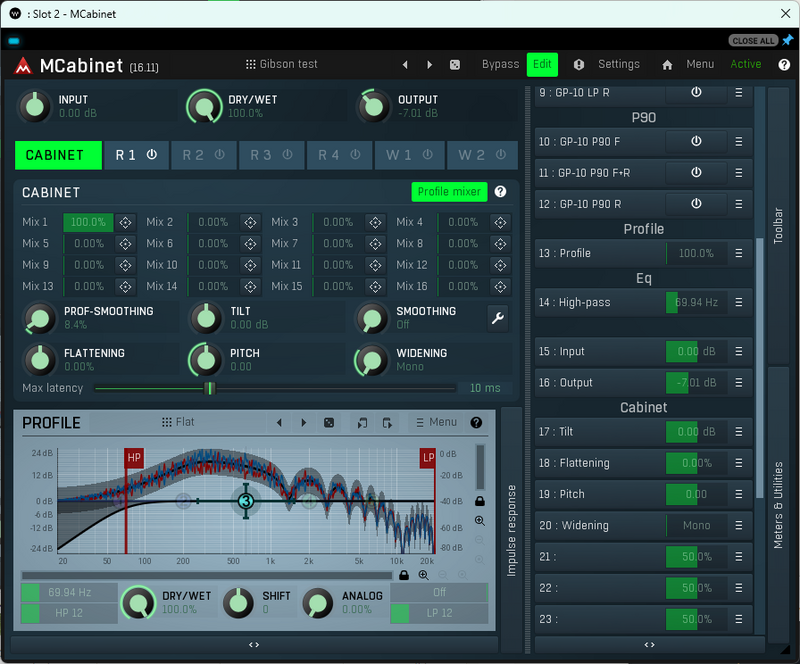Toggle power for 10 : GP-10 P90 F
This screenshot has width=800, height=664.
(696, 141)
